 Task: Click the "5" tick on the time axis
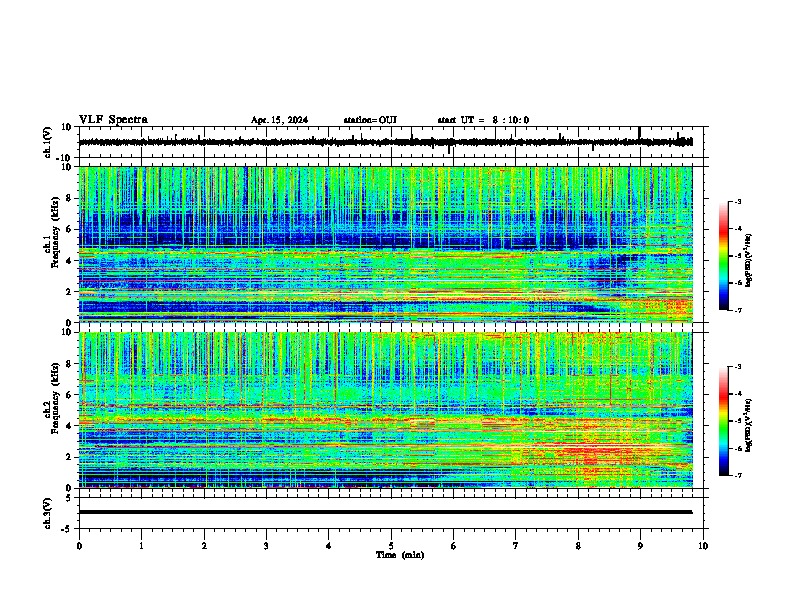[x=391, y=546]
